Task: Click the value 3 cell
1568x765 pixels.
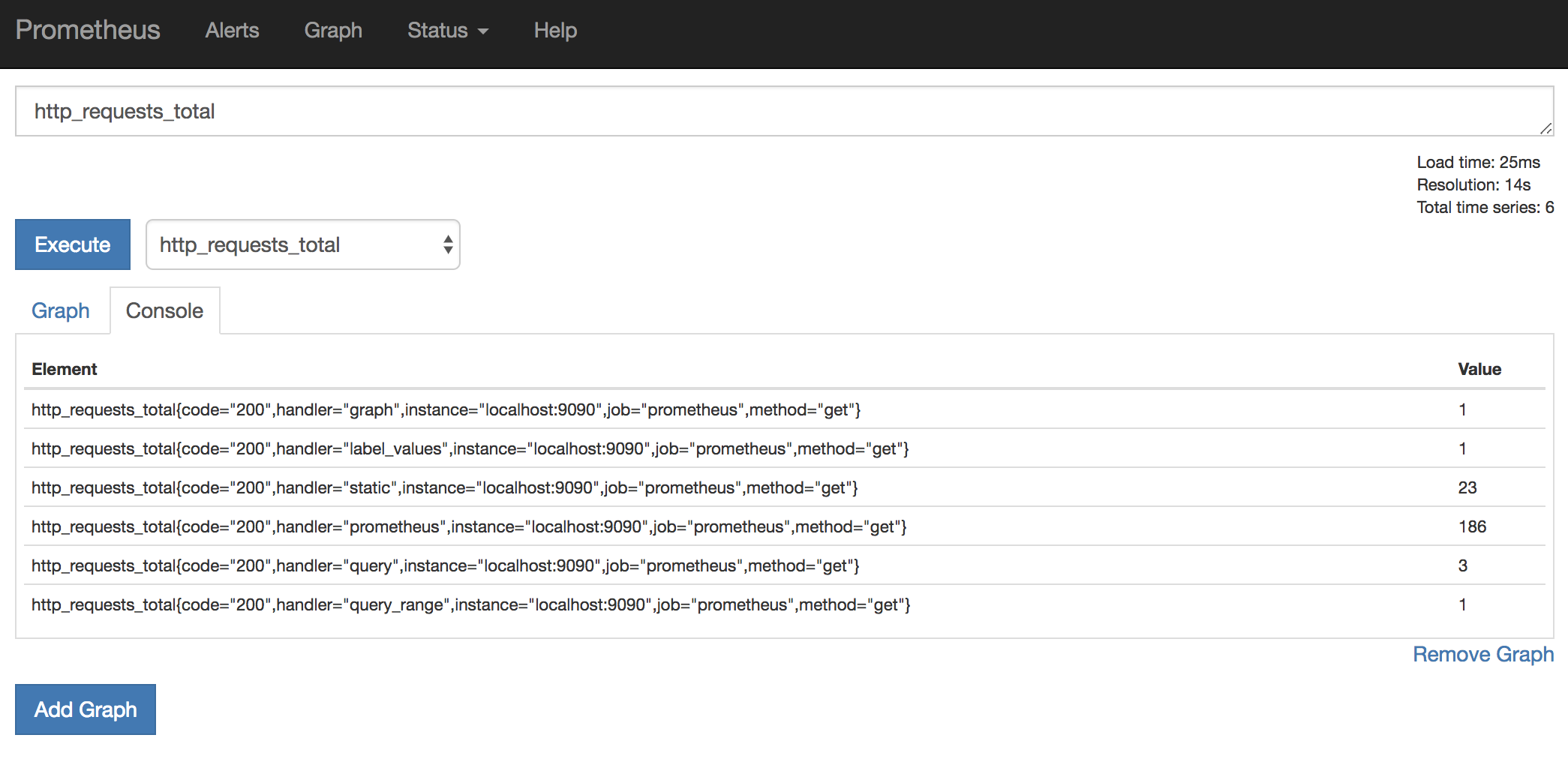Action: [x=1463, y=565]
